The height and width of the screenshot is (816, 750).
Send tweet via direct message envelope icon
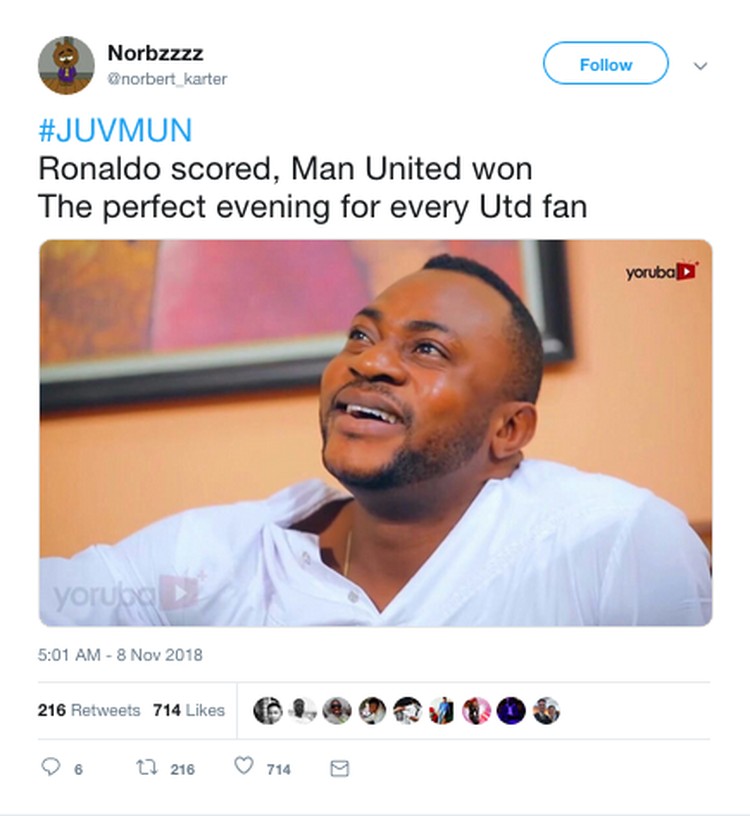(339, 768)
